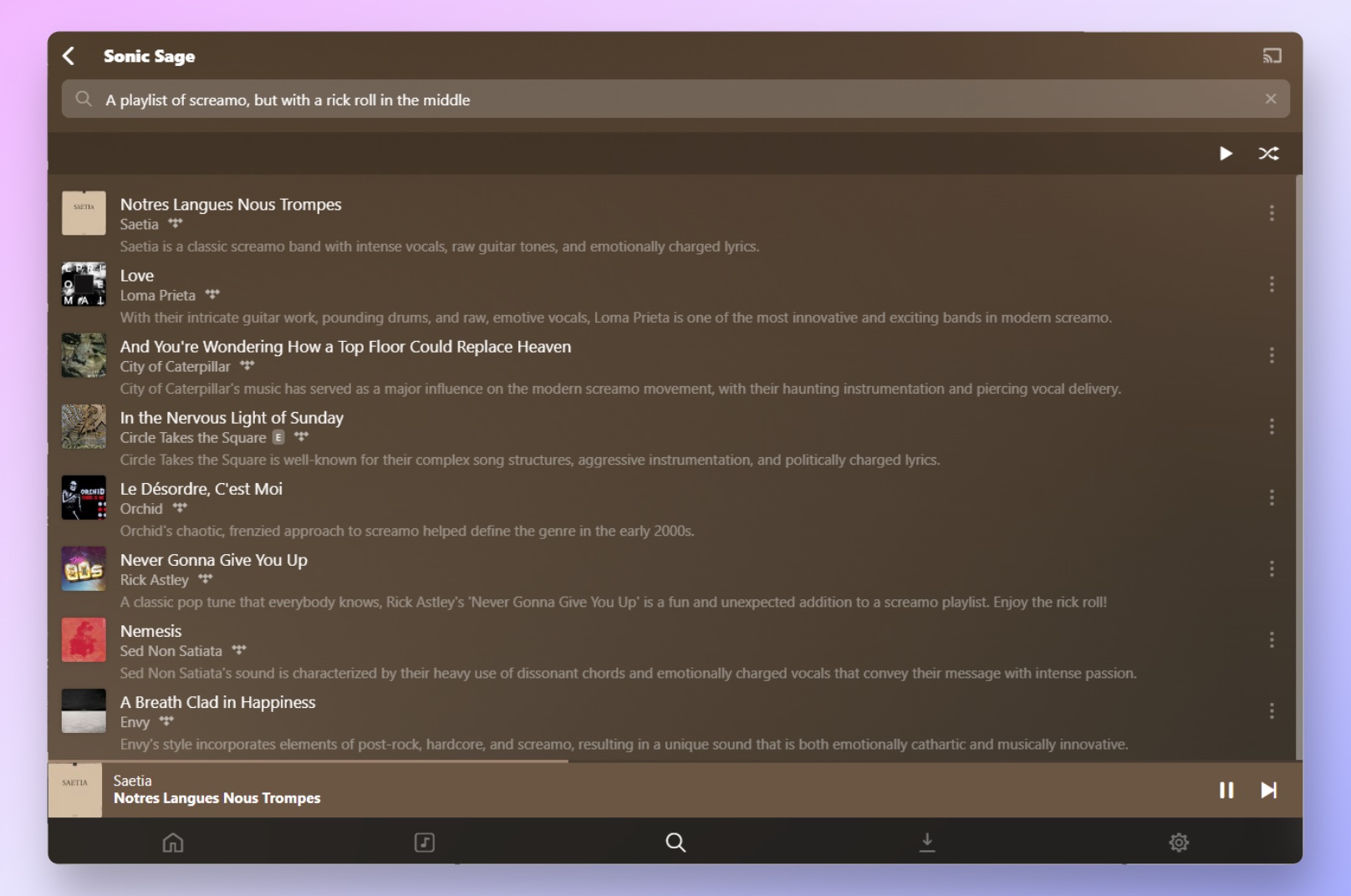Click the sparkle icon beside Saetia

pyautogui.click(x=176, y=223)
